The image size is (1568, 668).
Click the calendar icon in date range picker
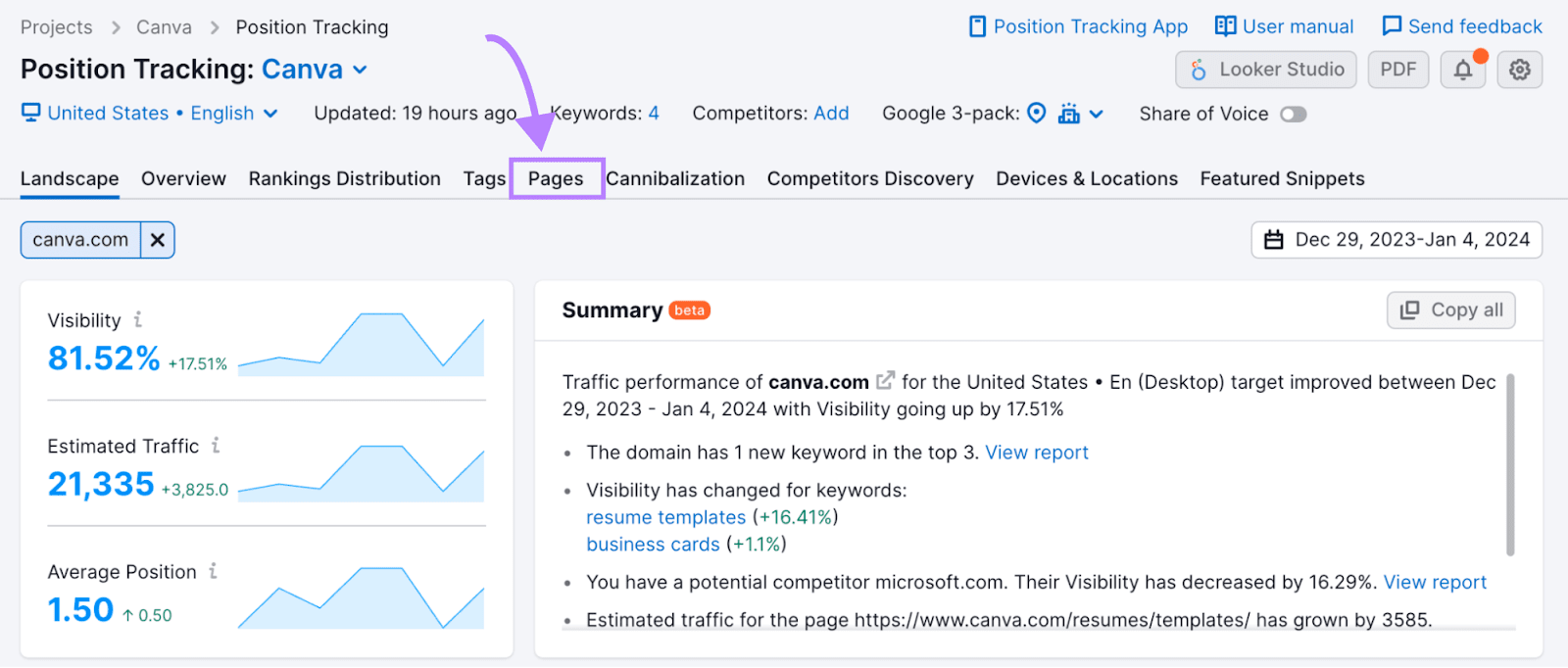1273,239
